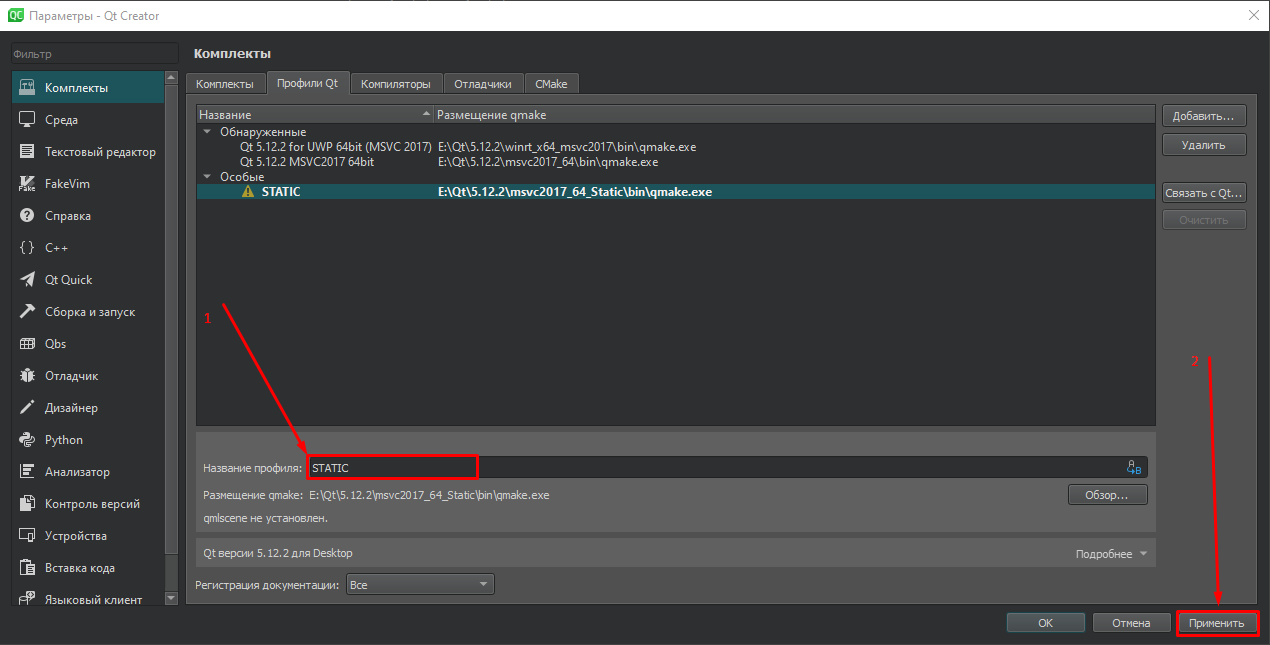Click the Применить button
Image resolution: width=1270 pixels, height=645 pixels.
pos(1216,623)
